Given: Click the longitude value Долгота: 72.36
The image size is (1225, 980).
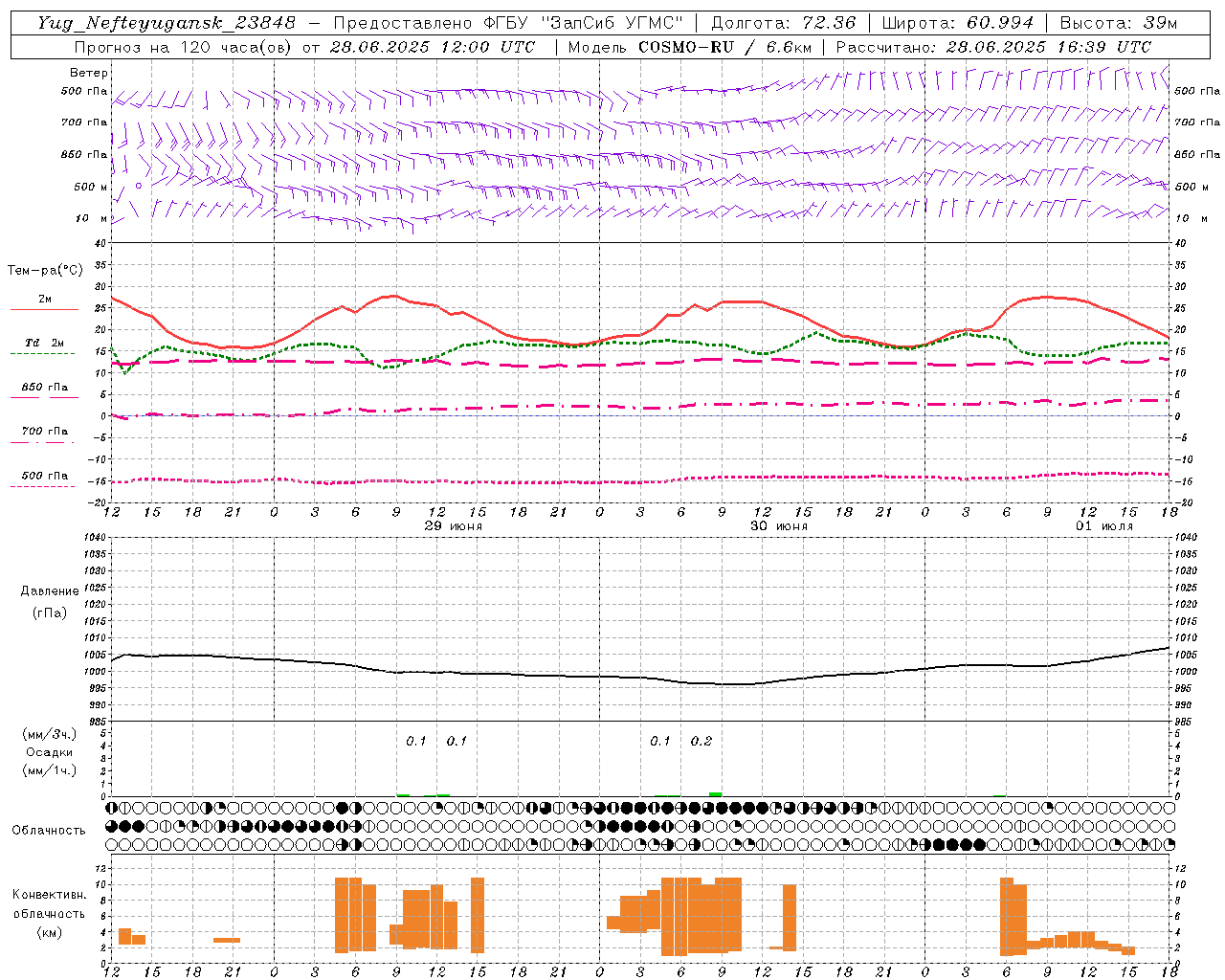Looking at the screenshot, I should (784, 23).
